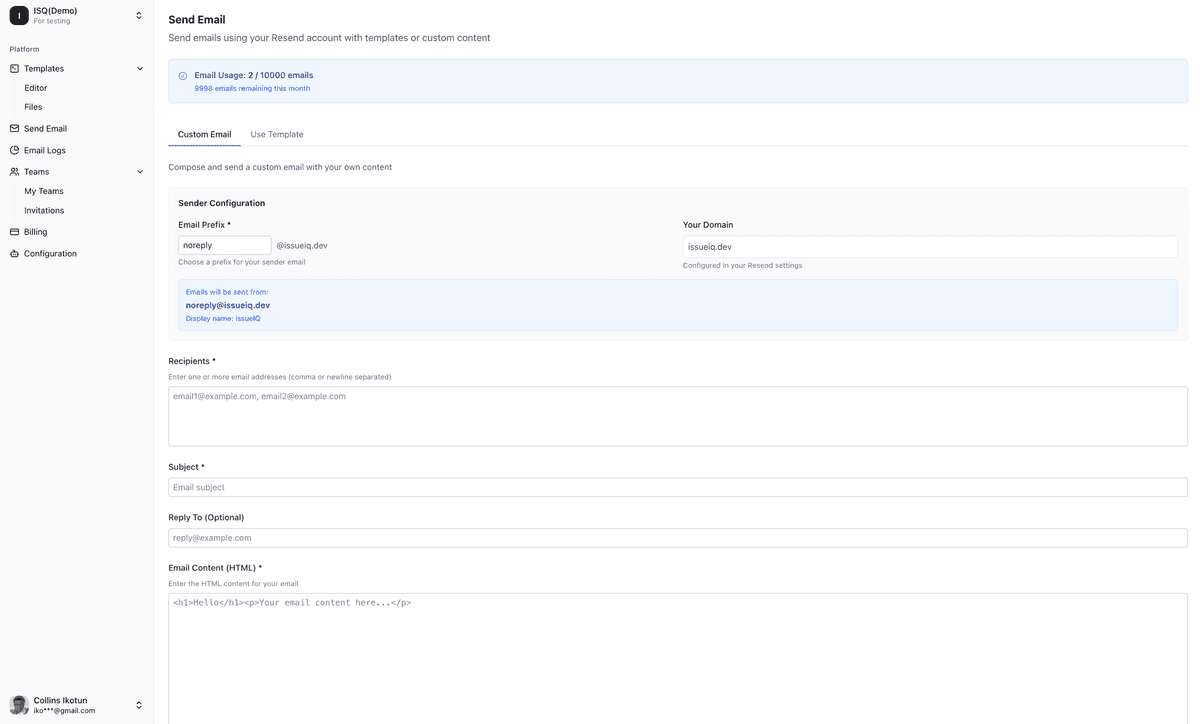Screen dimensions: 1200x724
Task: Click the ISQ workspace avatar icon
Action: [17, 15]
